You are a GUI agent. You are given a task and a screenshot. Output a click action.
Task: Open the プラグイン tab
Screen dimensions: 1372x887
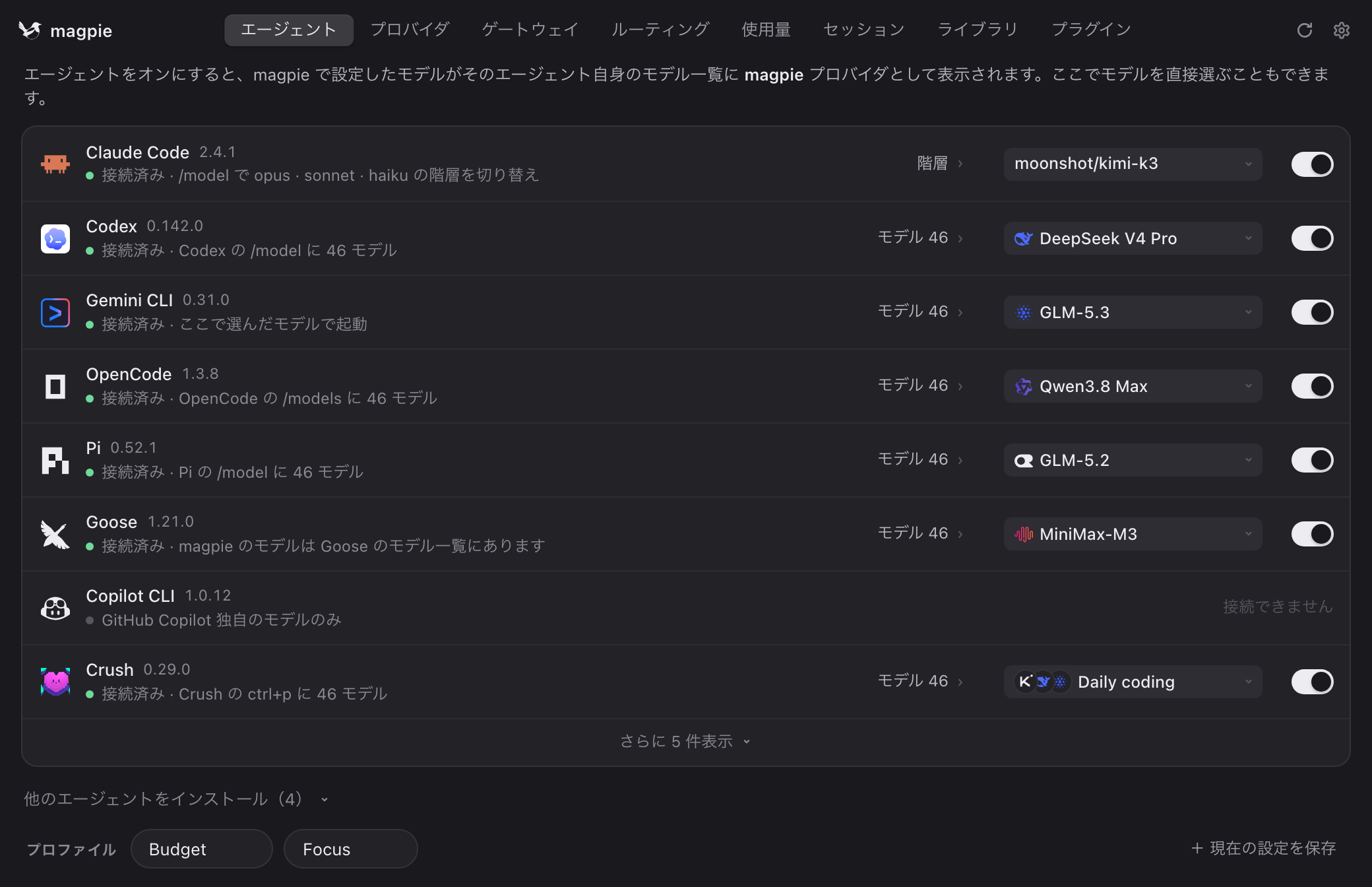[x=1092, y=30]
